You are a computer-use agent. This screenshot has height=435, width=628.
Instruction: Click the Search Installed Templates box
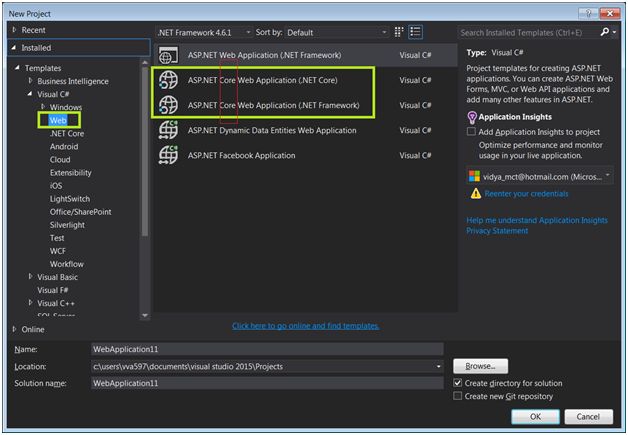[528, 32]
